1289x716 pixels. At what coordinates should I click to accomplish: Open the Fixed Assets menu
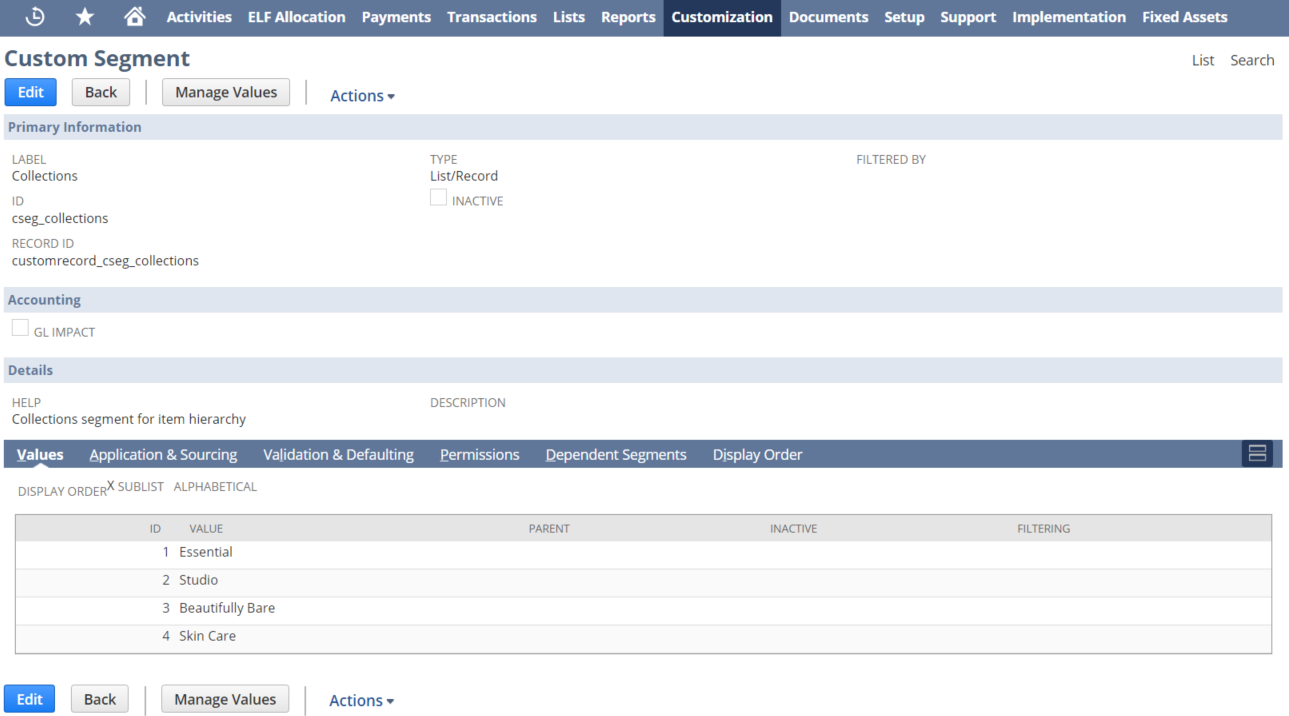pyautogui.click(x=1185, y=17)
